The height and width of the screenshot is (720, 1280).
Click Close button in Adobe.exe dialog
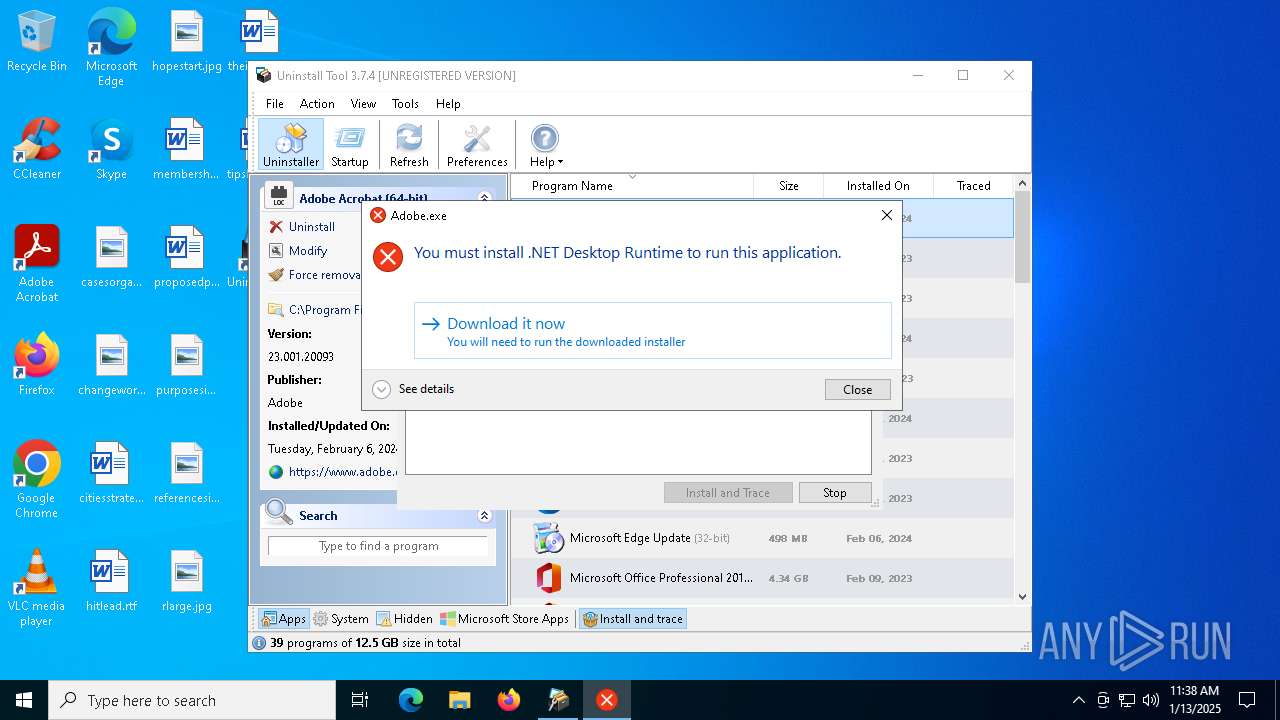[857, 390]
